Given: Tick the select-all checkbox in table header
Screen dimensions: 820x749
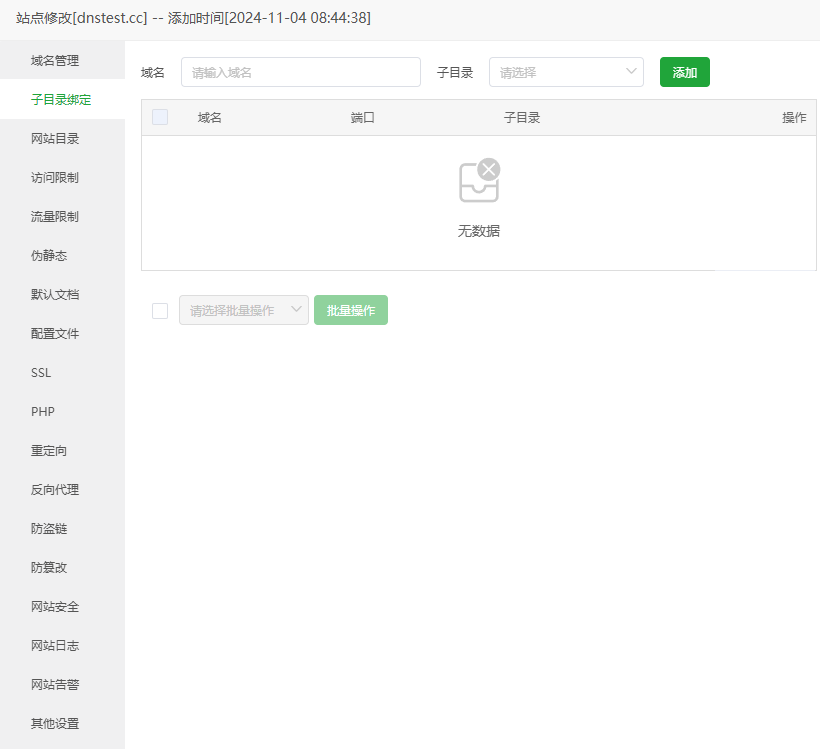Looking at the screenshot, I should [160, 117].
